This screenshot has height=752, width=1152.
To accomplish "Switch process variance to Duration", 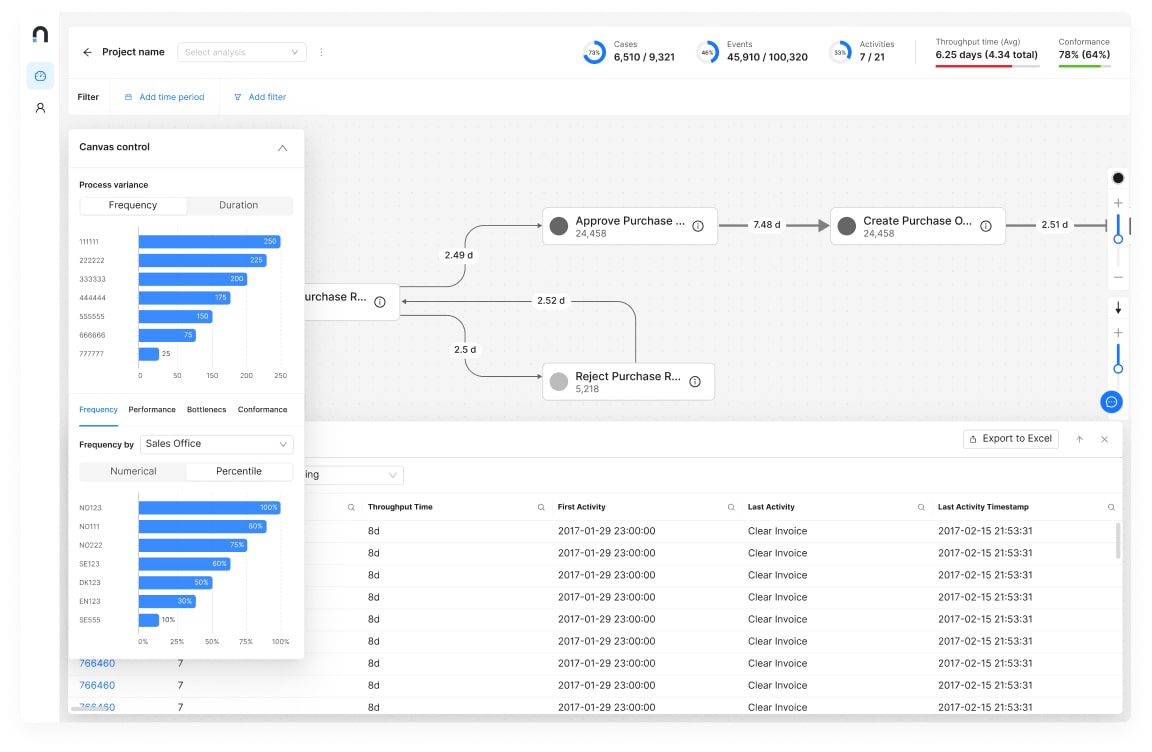I will (x=239, y=205).
